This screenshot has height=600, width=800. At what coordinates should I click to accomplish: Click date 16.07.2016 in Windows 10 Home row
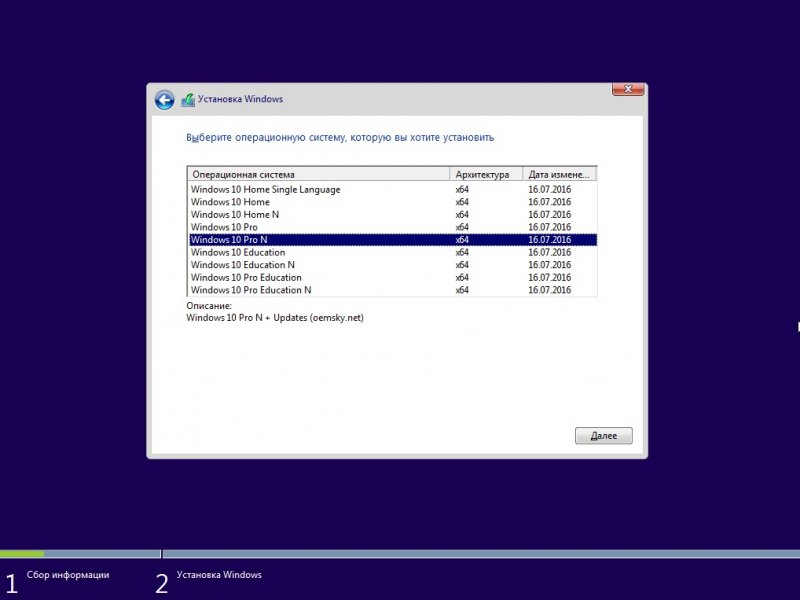tap(549, 202)
